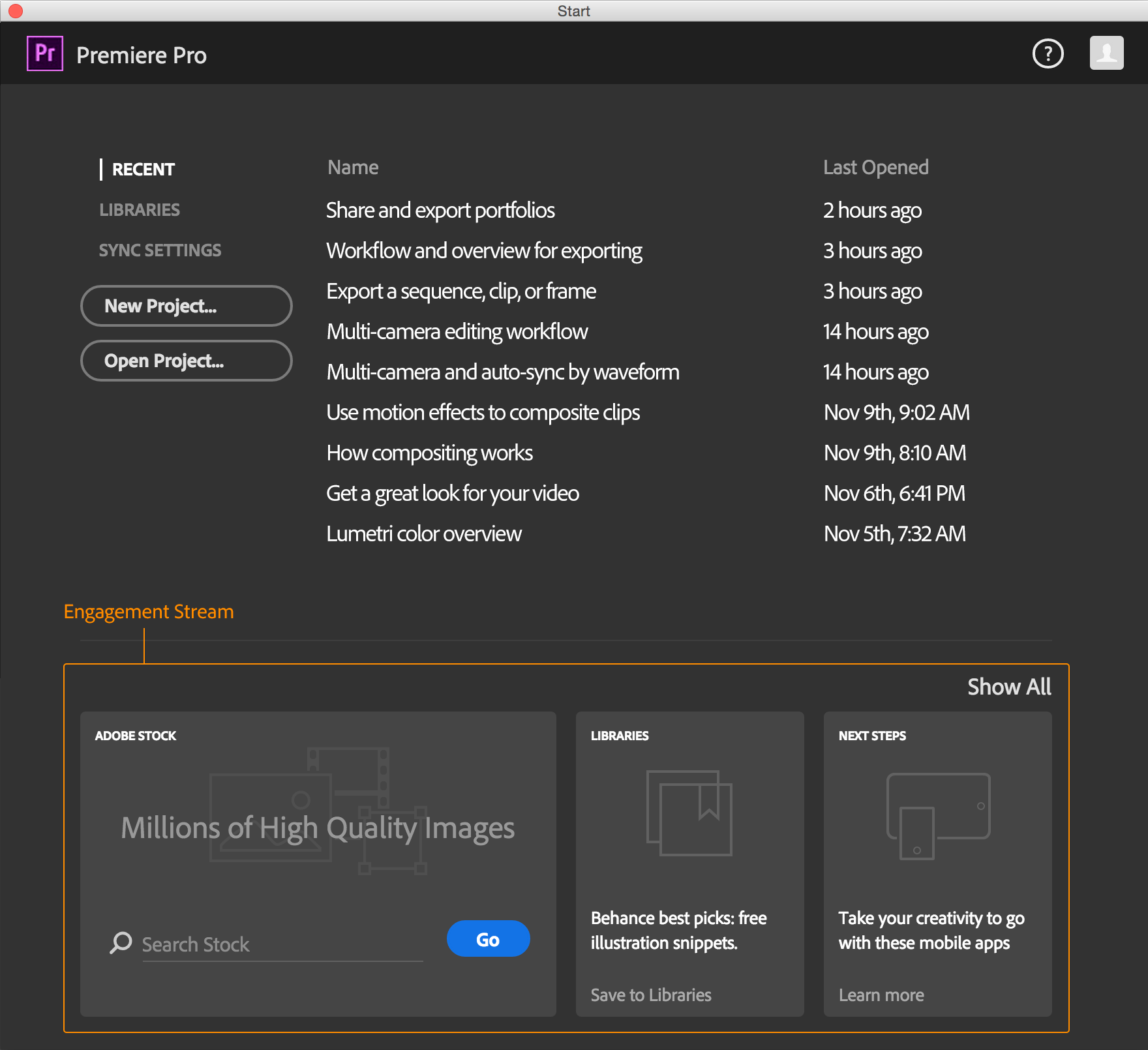
Task: Click the Open Project button
Action: (x=186, y=361)
